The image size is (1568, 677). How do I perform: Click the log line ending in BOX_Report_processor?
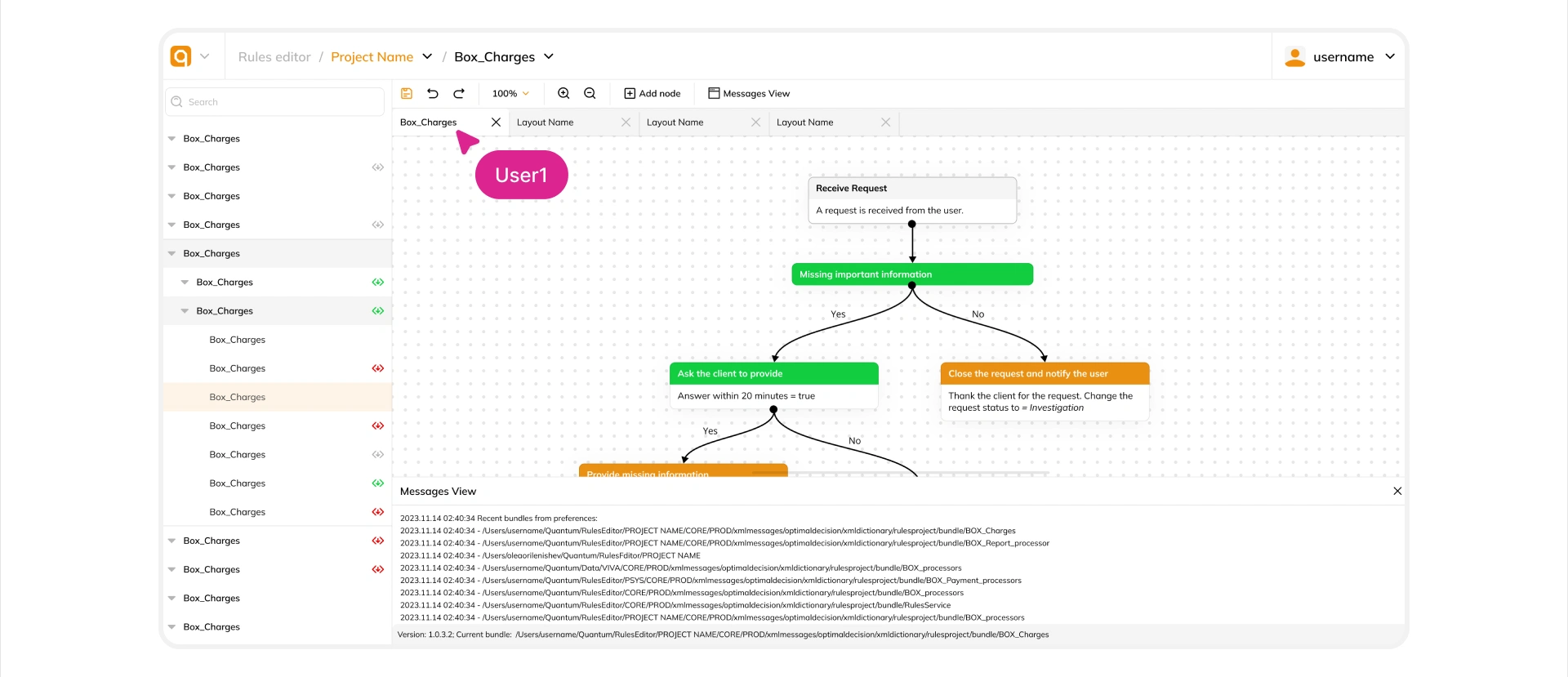[724, 543]
